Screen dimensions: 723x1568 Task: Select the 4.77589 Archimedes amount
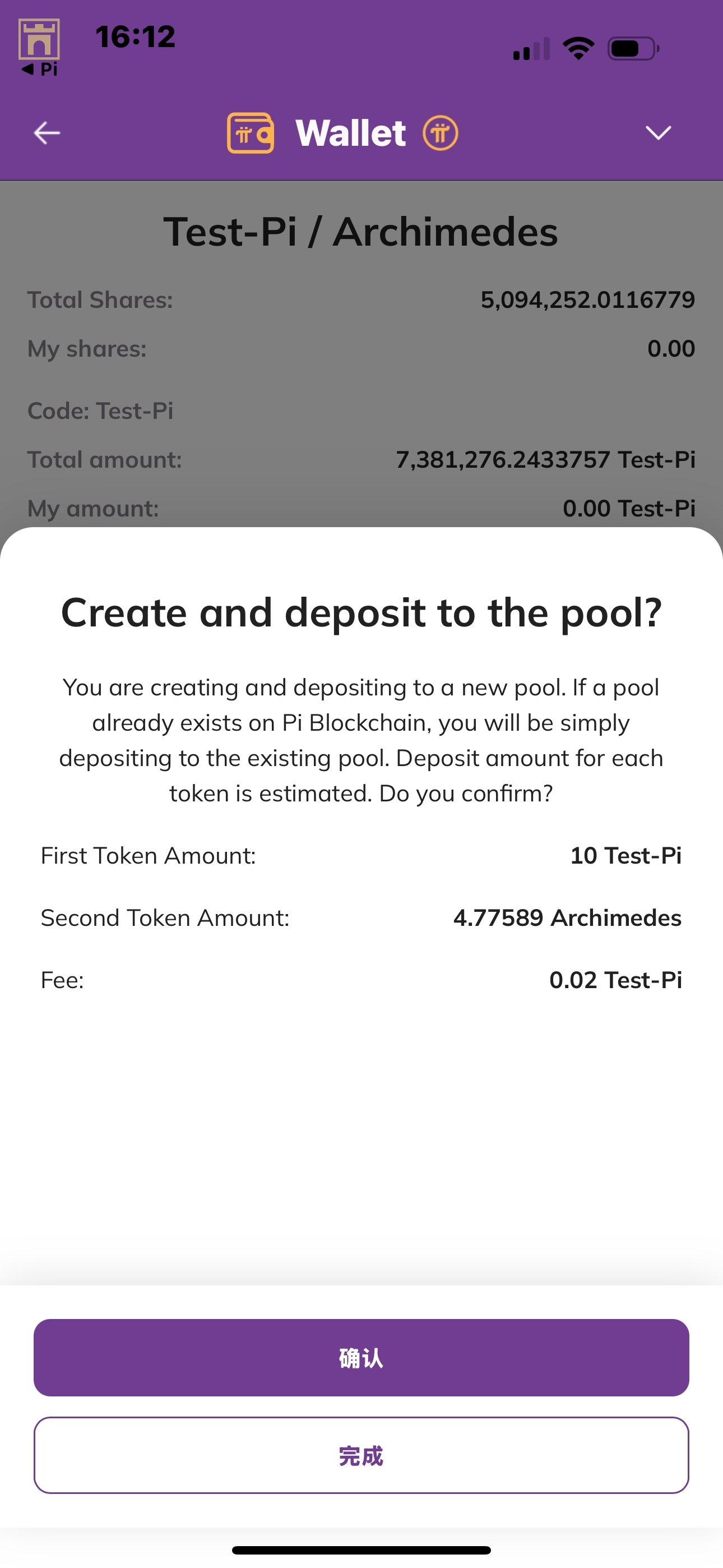click(x=567, y=917)
